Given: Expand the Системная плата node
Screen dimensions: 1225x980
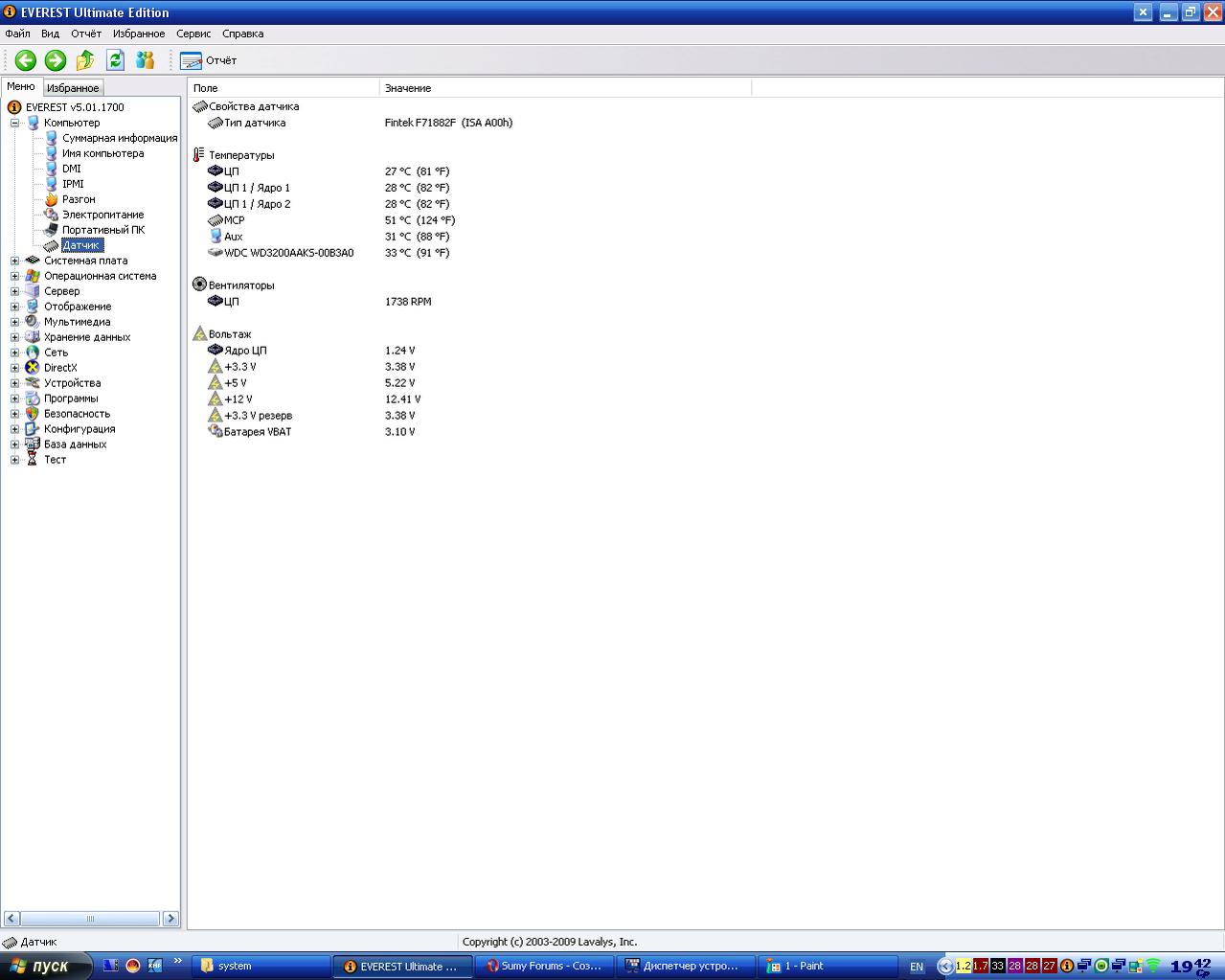Looking at the screenshot, I should 15,261.
